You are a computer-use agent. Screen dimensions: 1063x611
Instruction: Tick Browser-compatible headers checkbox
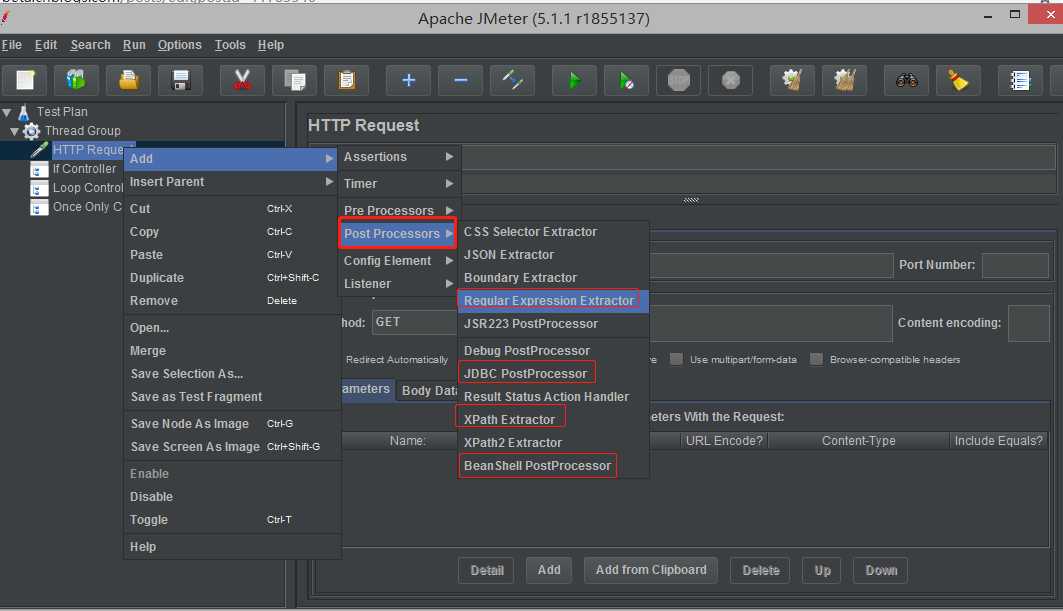click(816, 359)
